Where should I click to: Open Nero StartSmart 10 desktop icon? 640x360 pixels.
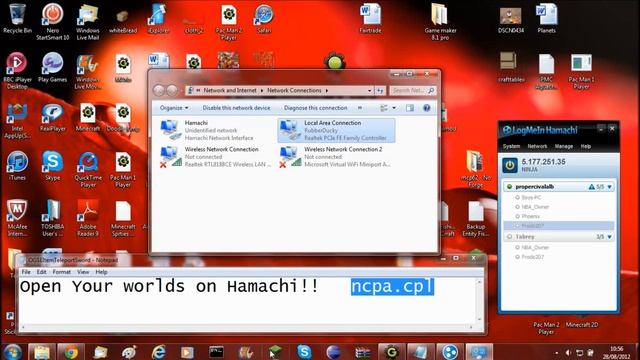tap(53, 21)
